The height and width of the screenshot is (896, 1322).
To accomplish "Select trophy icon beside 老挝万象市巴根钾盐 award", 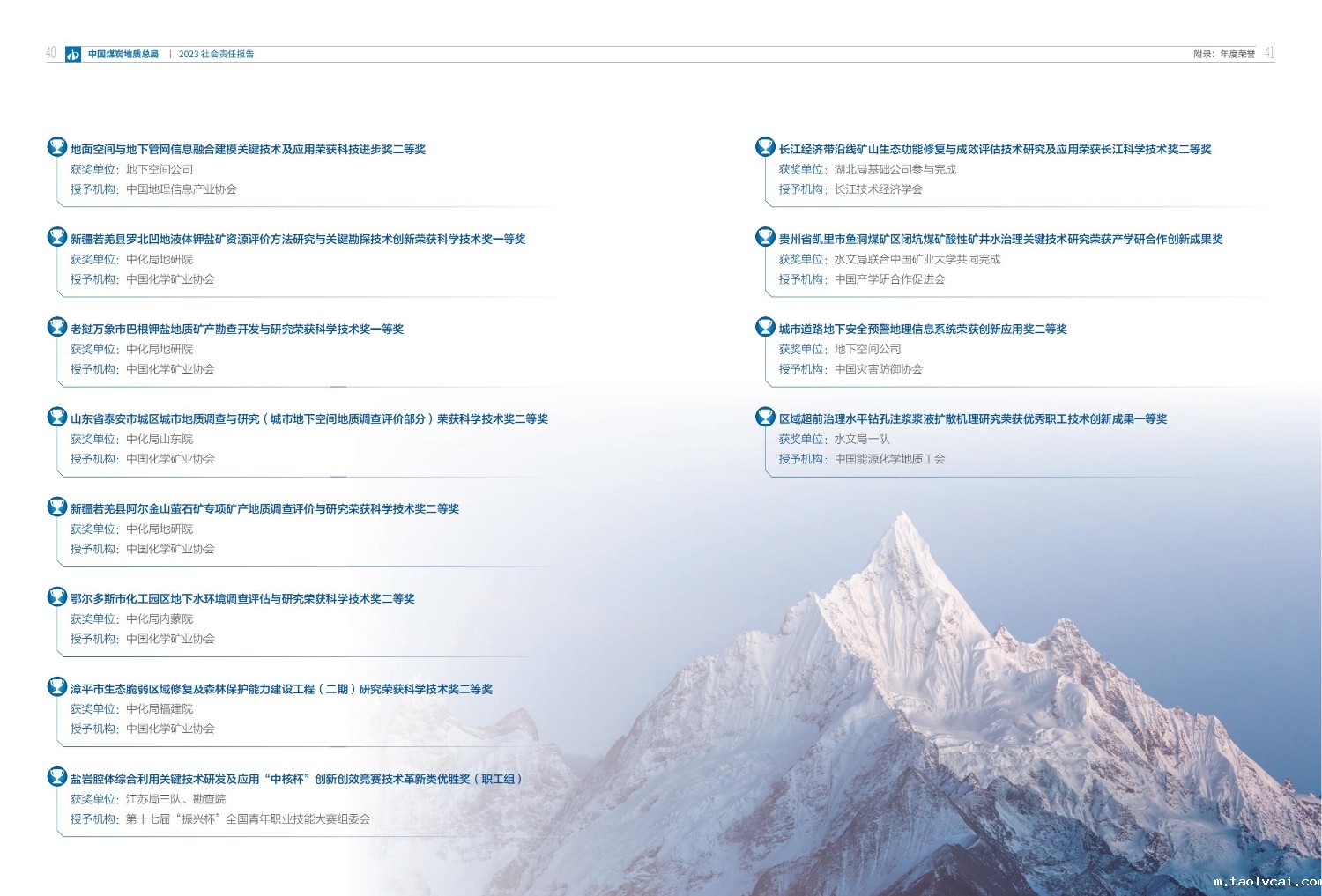I will coord(57,327).
